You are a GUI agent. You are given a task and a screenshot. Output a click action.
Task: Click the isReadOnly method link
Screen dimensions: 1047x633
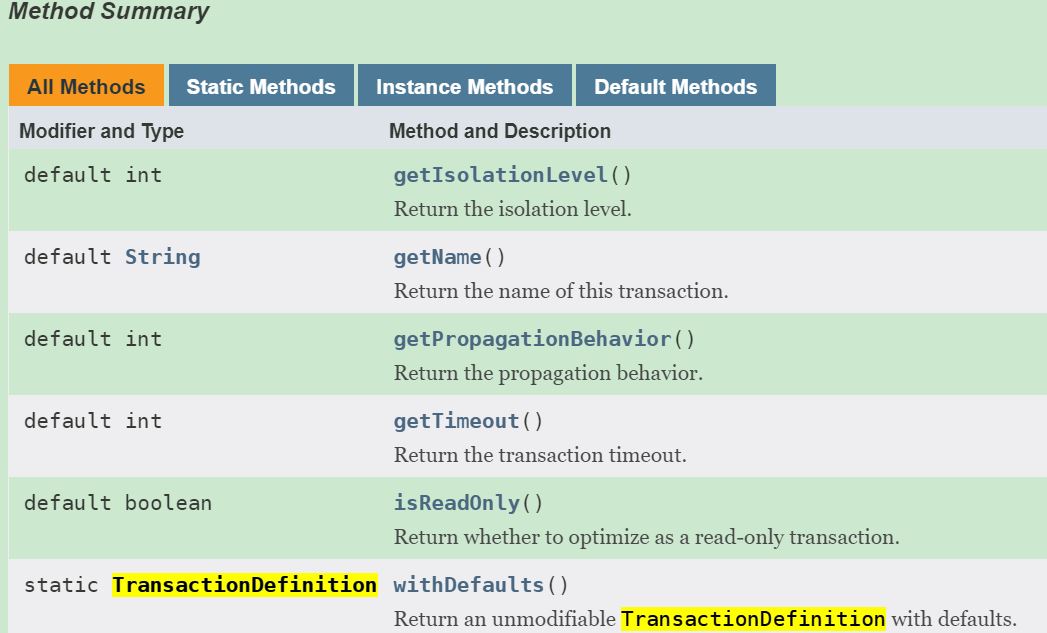pos(457,503)
